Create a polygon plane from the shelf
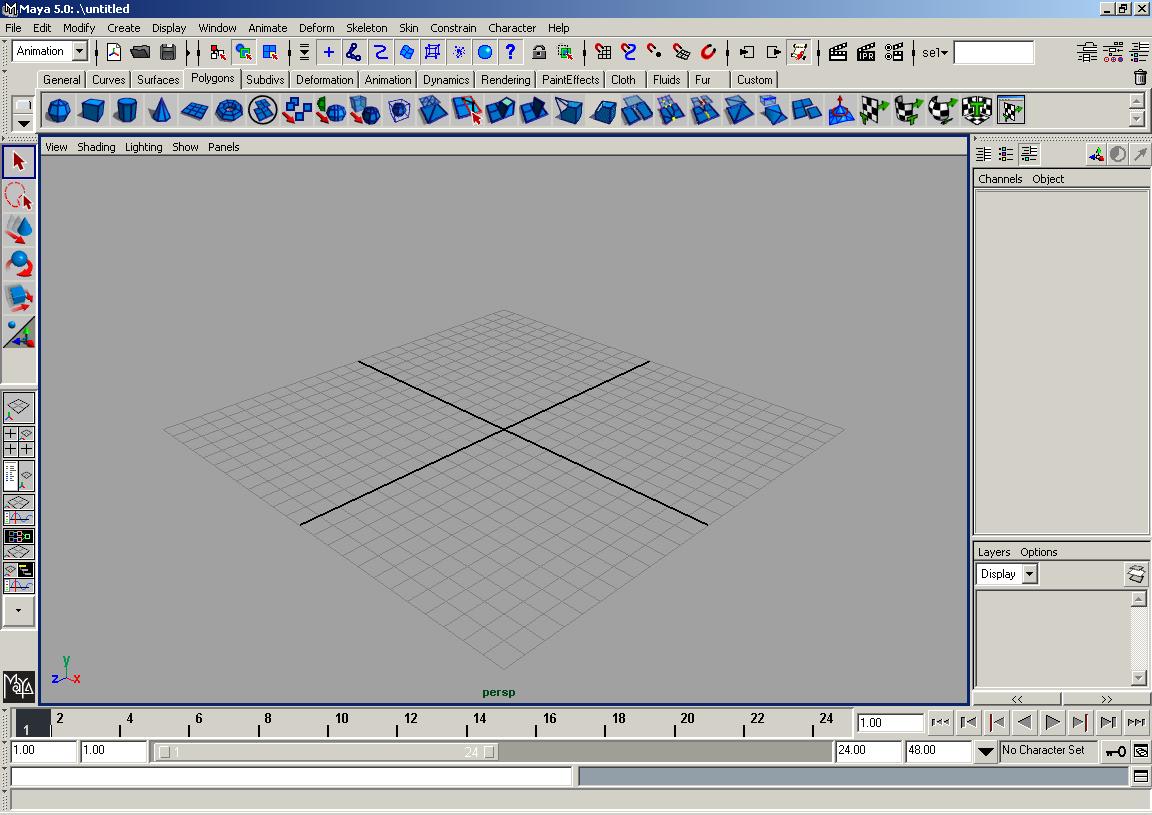This screenshot has width=1152, height=815. [x=195, y=110]
